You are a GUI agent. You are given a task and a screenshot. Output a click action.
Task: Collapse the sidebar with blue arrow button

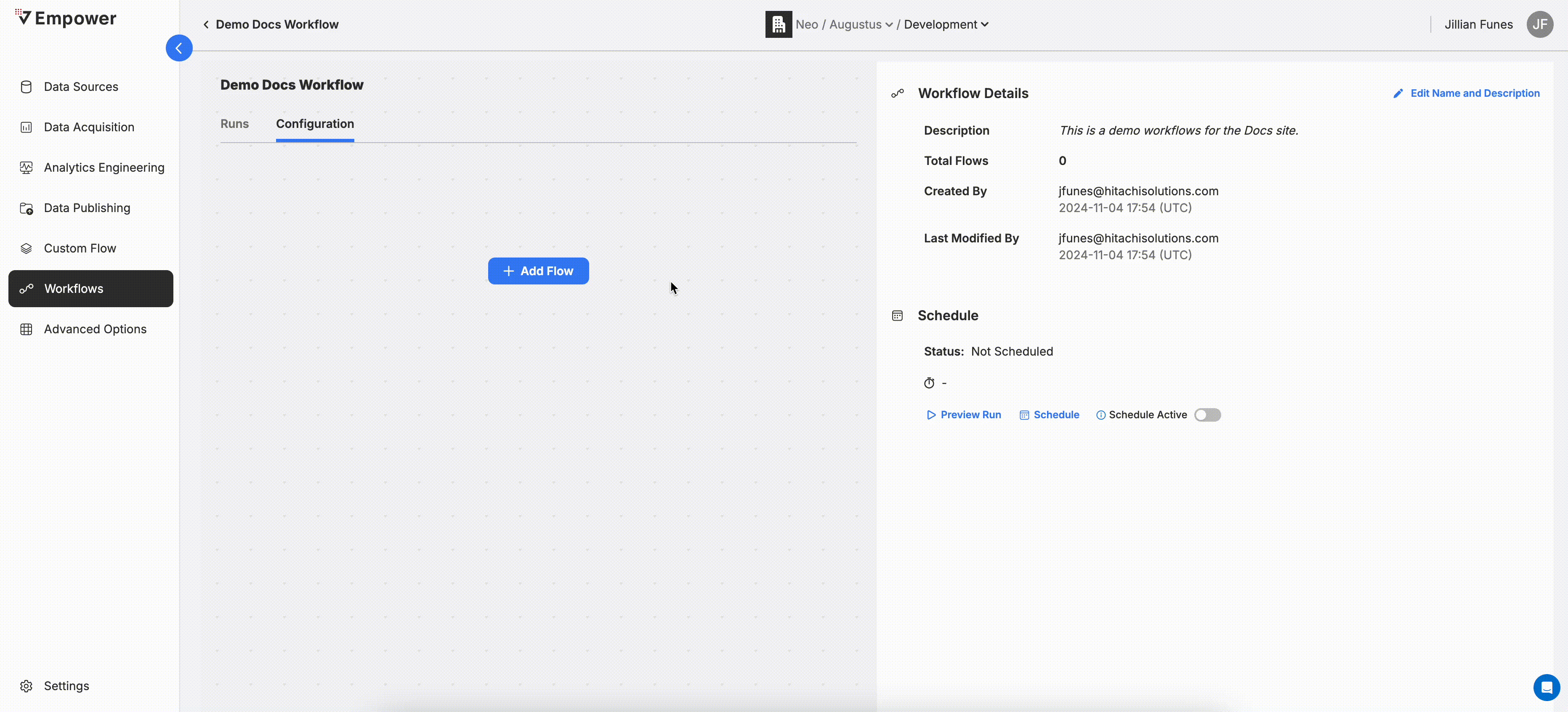[x=179, y=48]
